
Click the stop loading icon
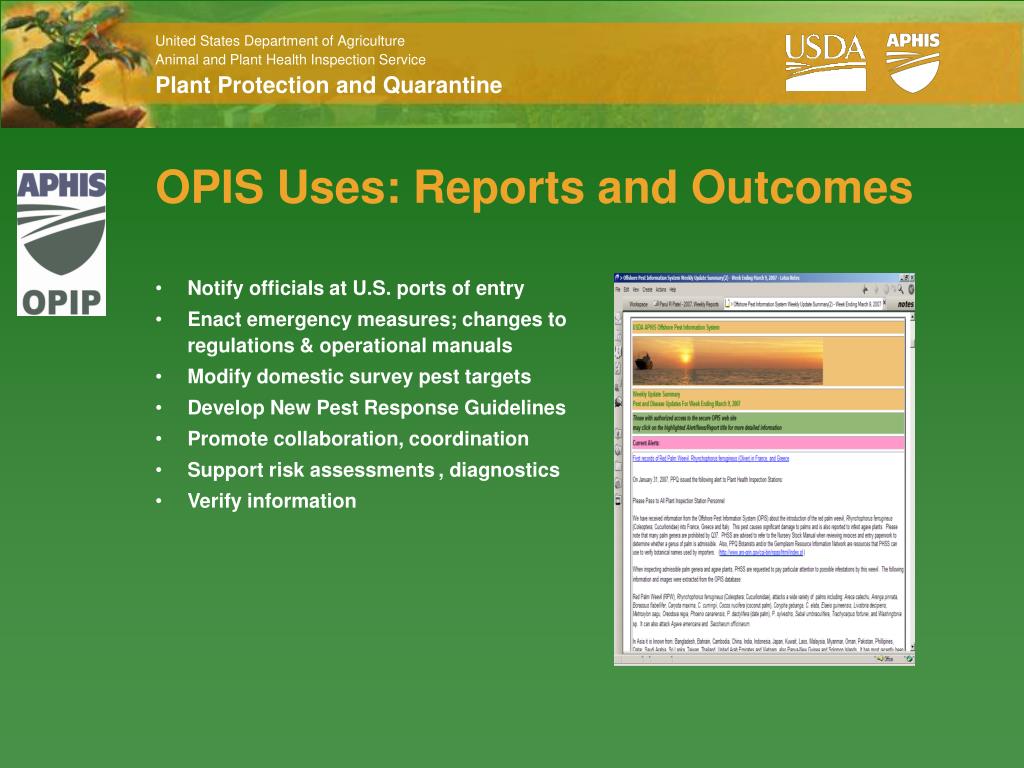[887, 290]
